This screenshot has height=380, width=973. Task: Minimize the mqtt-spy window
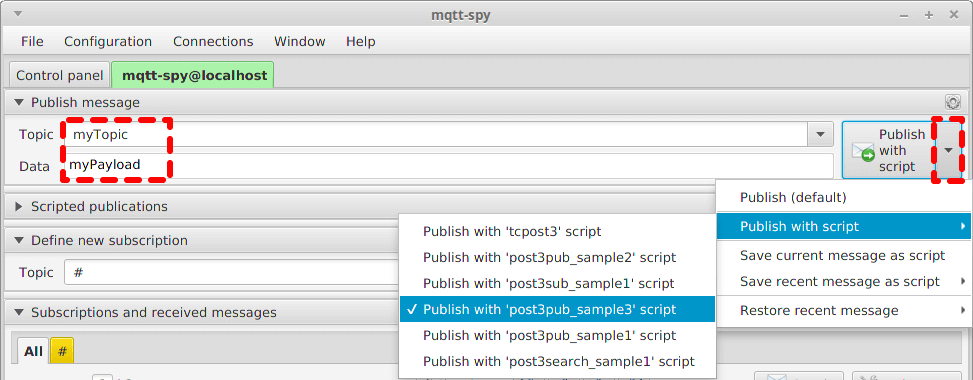point(905,15)
